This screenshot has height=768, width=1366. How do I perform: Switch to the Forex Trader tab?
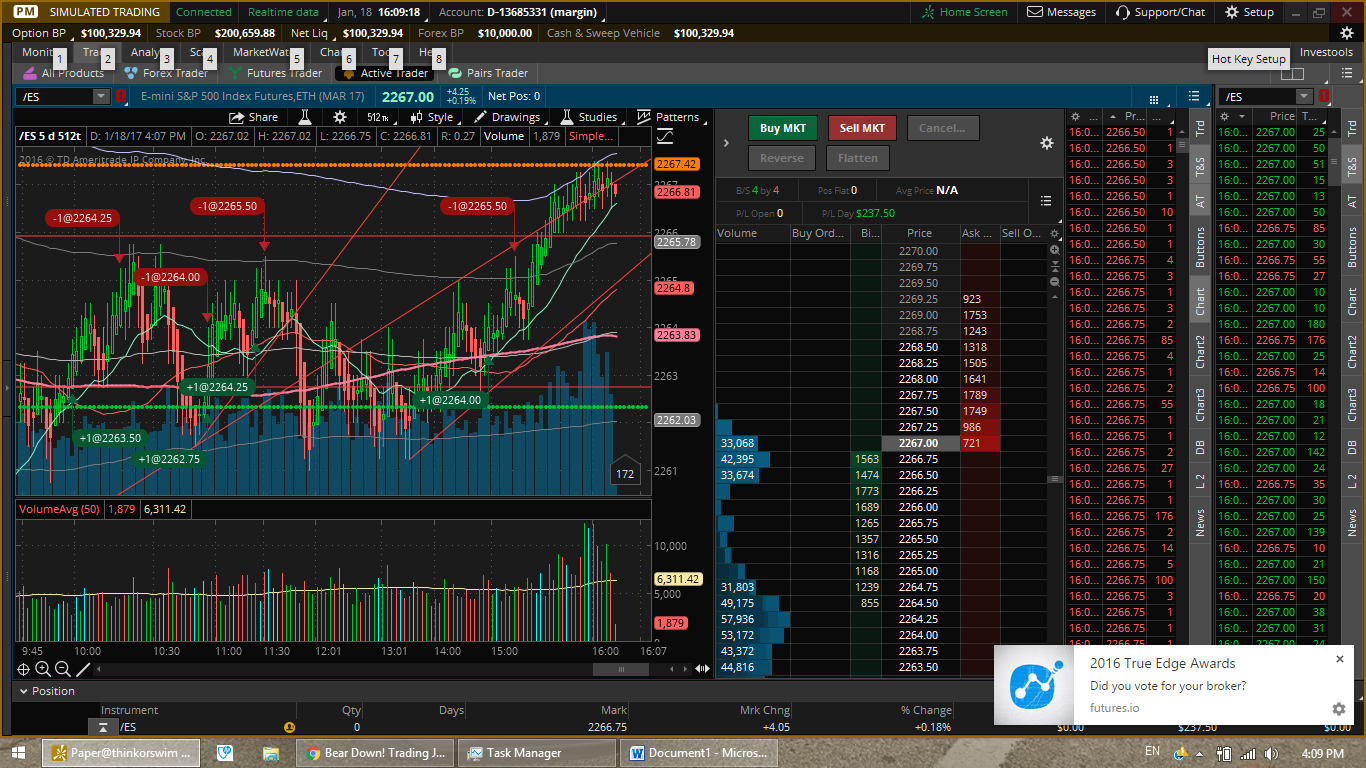coord(166,73)
